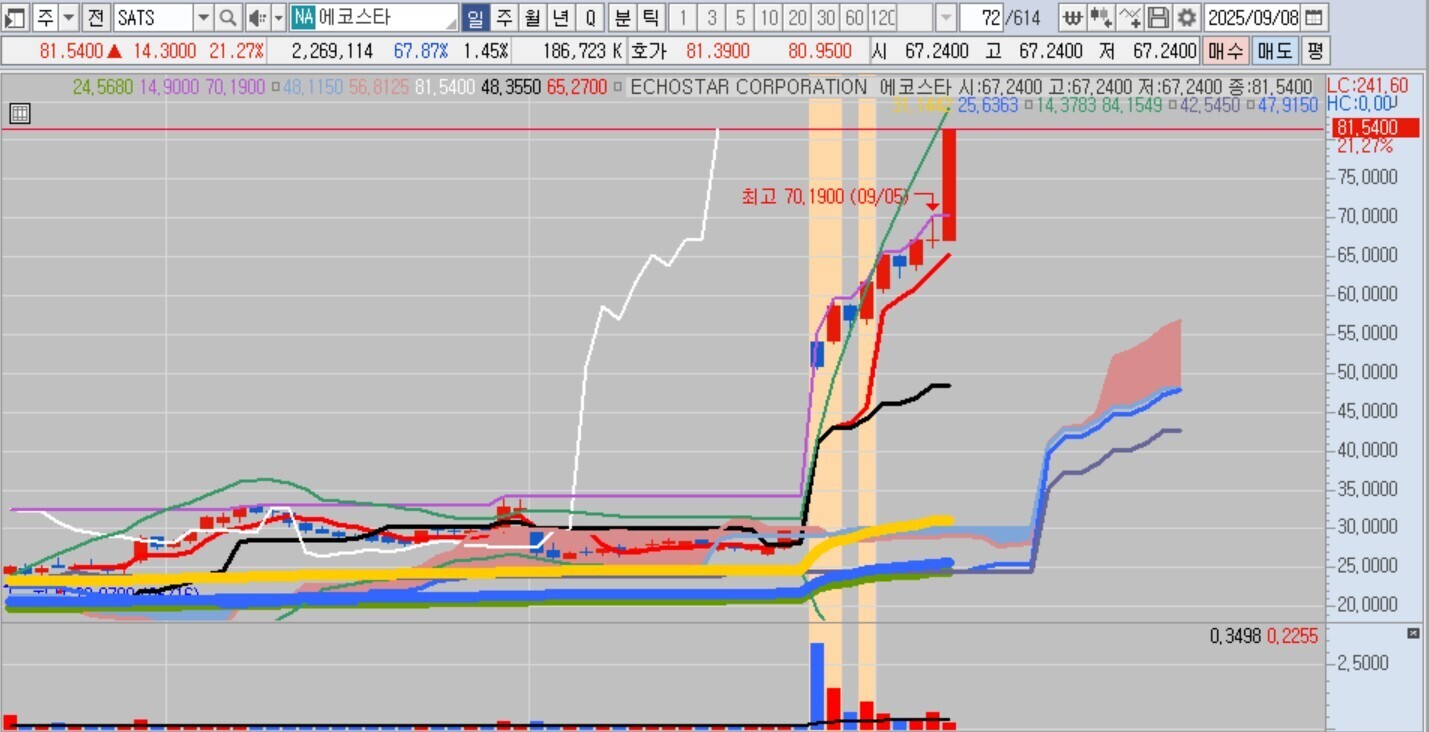
Task: Click the change percentage 21.27% in the quote bar
Action: point(238,51)
